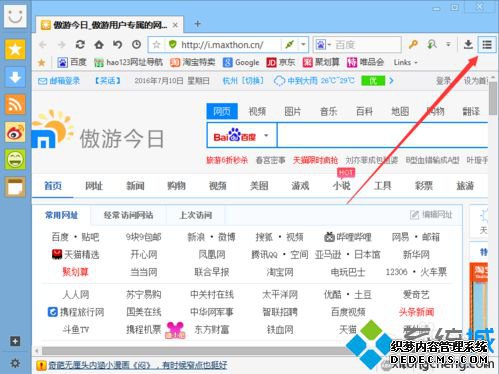The image size is (499, 374).
Task: Click the refresh page button
Action: pos(80,44)
